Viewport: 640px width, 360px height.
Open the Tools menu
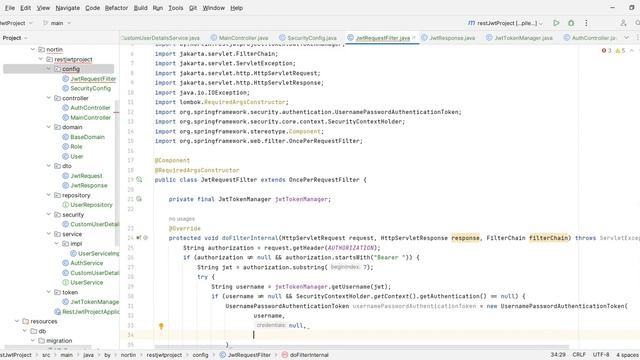pyautogui.click(x=176, y=8)
